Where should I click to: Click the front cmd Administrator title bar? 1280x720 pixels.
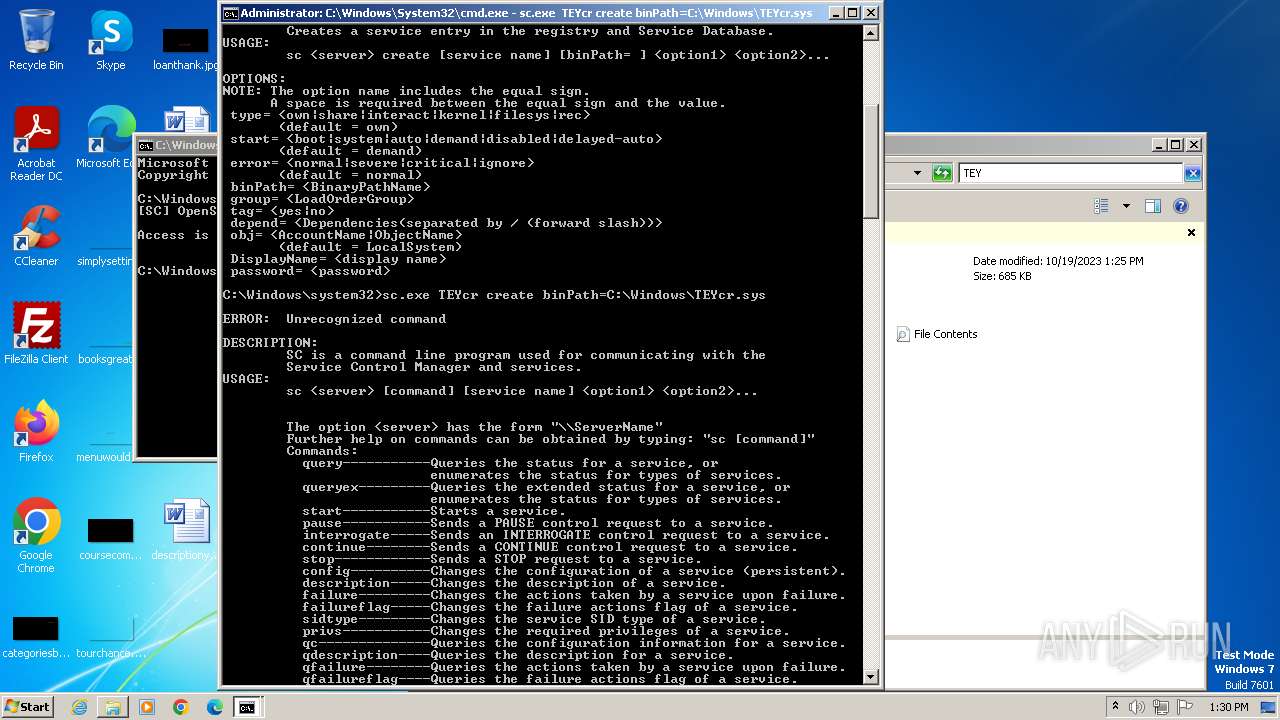[x=526, y=13]
